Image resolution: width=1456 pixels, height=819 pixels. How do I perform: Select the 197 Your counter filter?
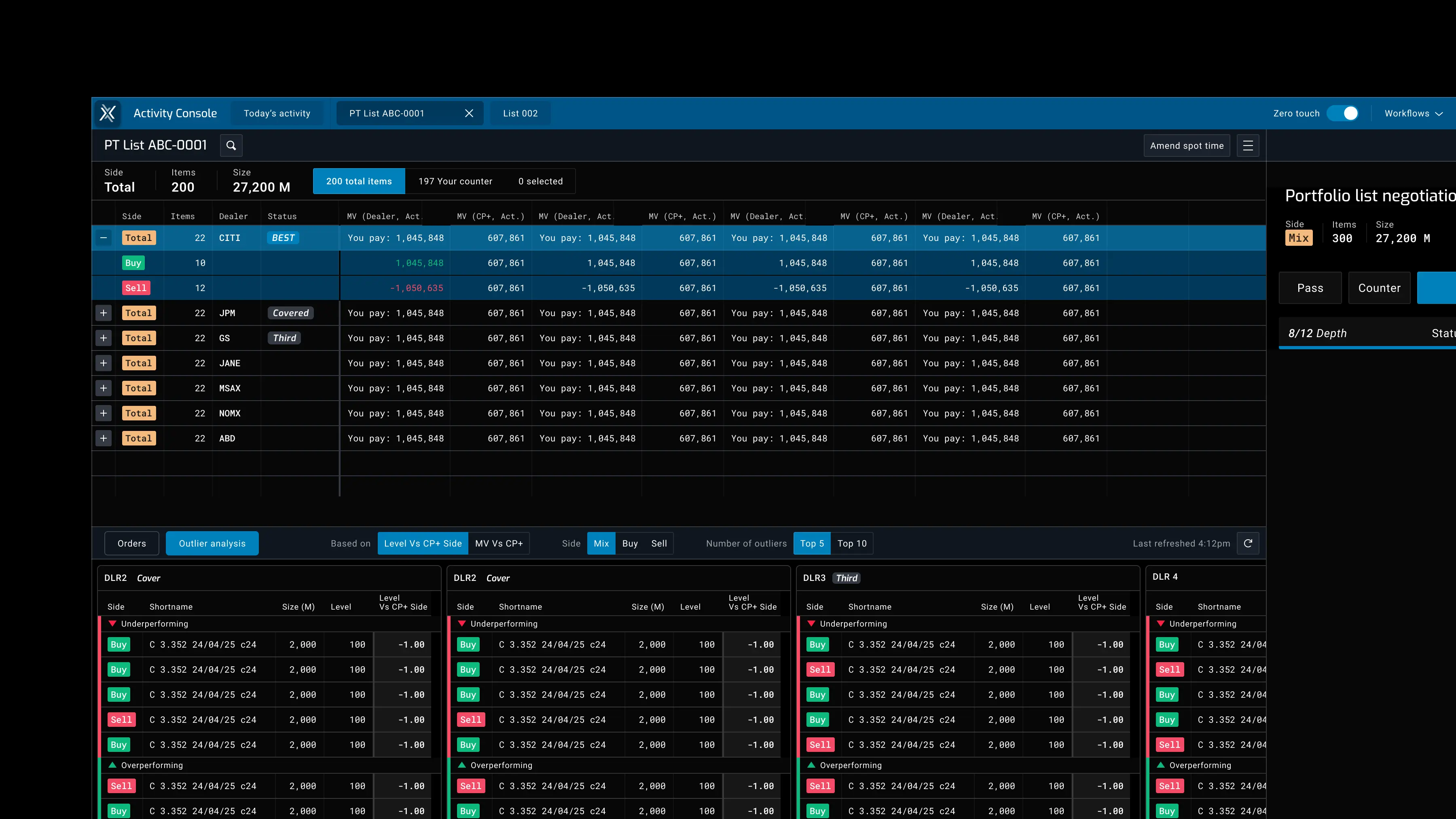tap(455, 181)
